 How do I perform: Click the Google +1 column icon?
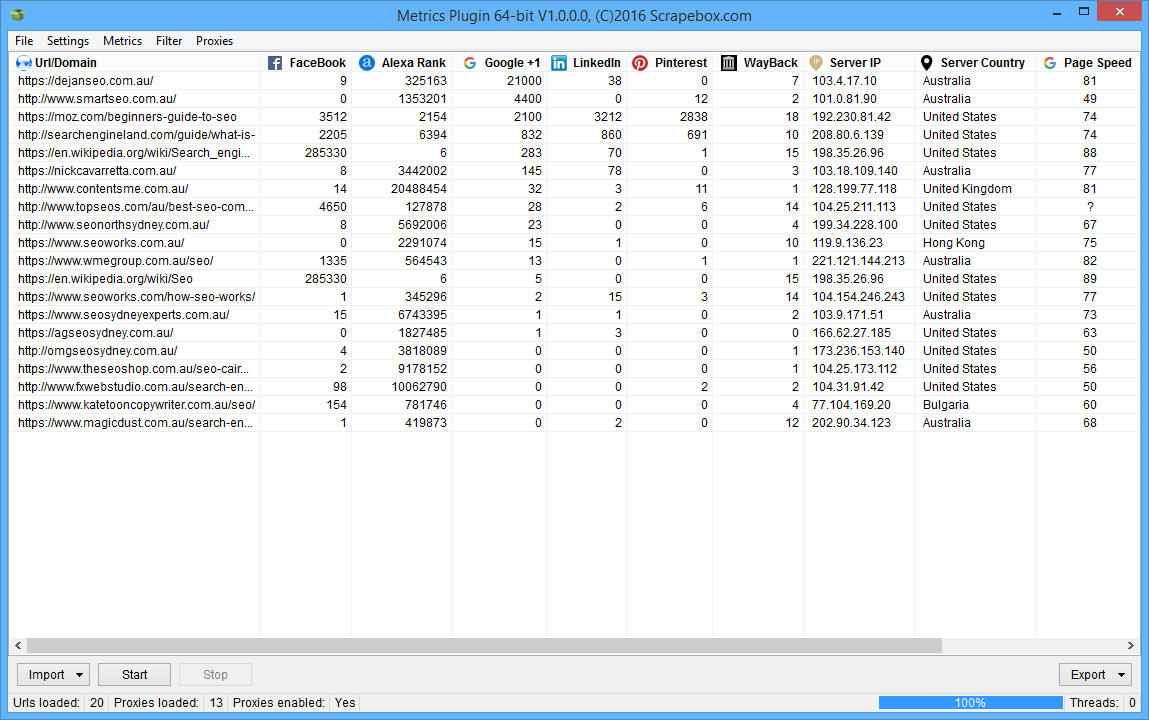click(x=470, y=63)
